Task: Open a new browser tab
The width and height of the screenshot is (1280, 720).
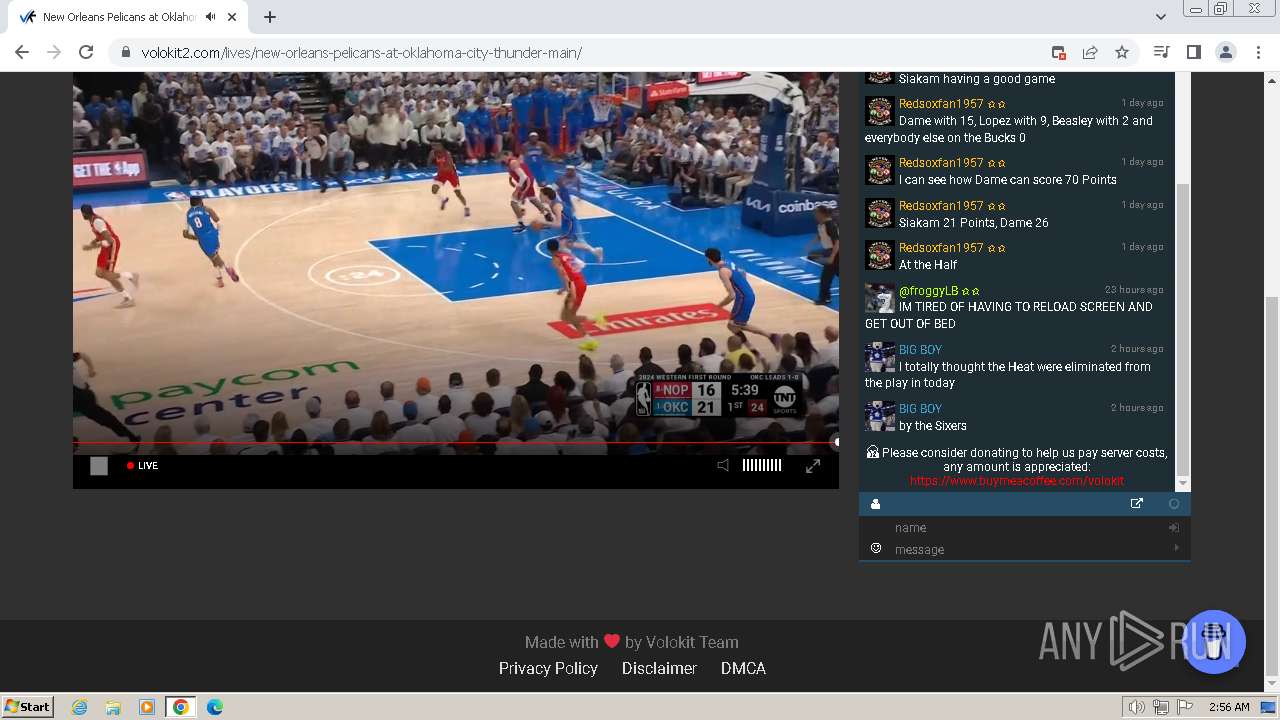Action: pos(270,17)
